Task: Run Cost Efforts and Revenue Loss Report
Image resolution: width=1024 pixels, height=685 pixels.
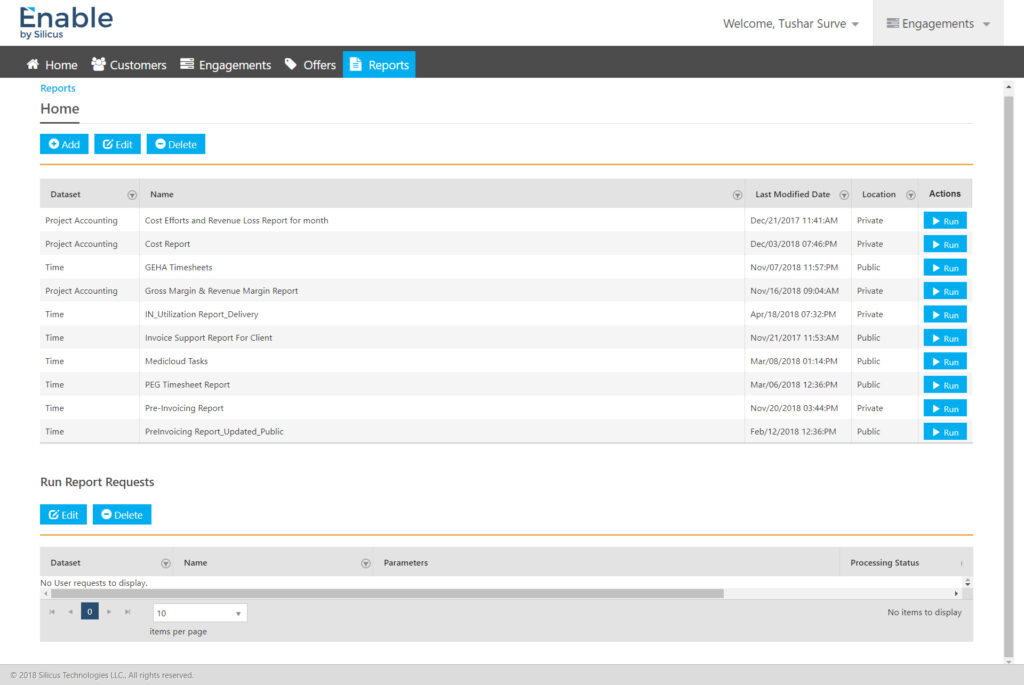Action: [x=945, y=221]
